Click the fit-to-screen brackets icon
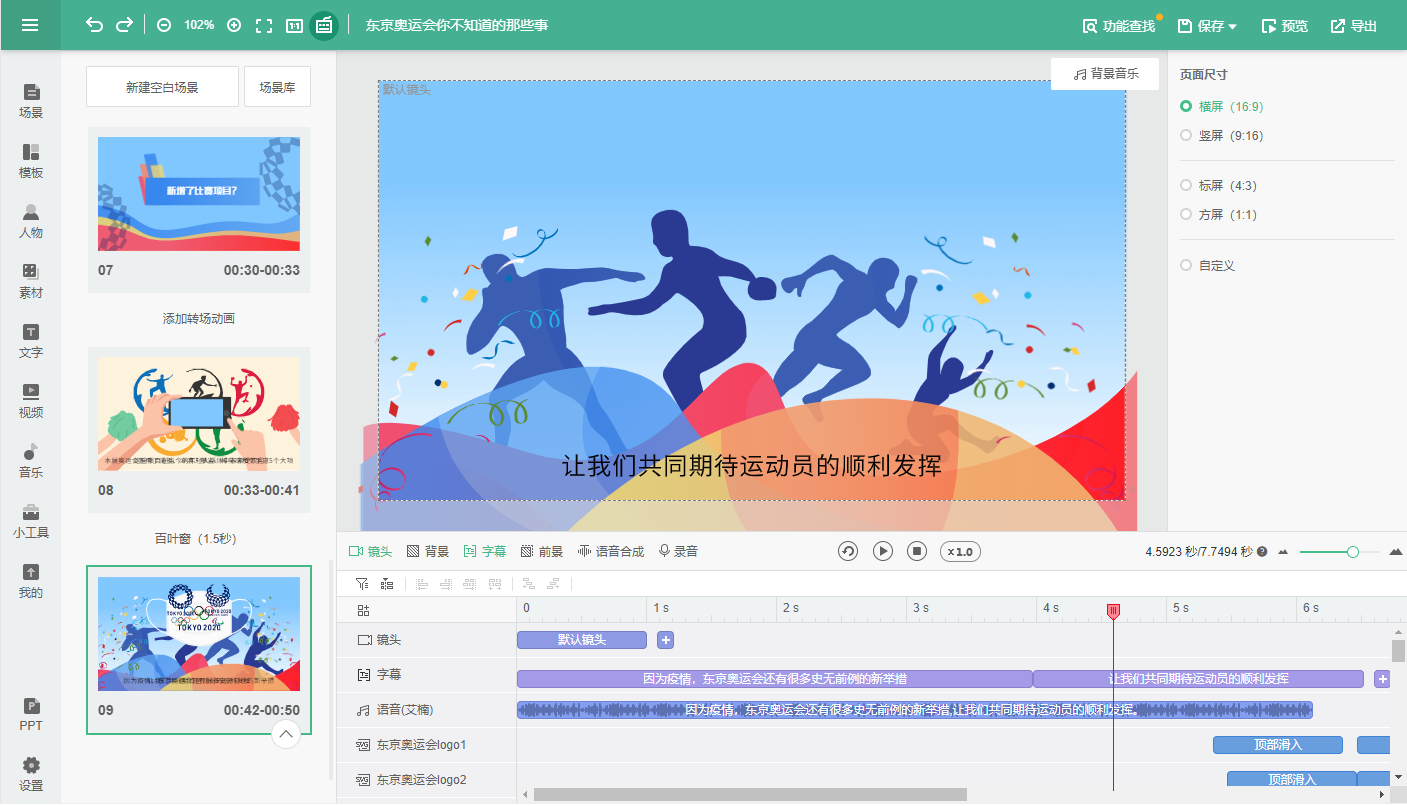Viewport: 1407px width, 806px height. point(264,25)
